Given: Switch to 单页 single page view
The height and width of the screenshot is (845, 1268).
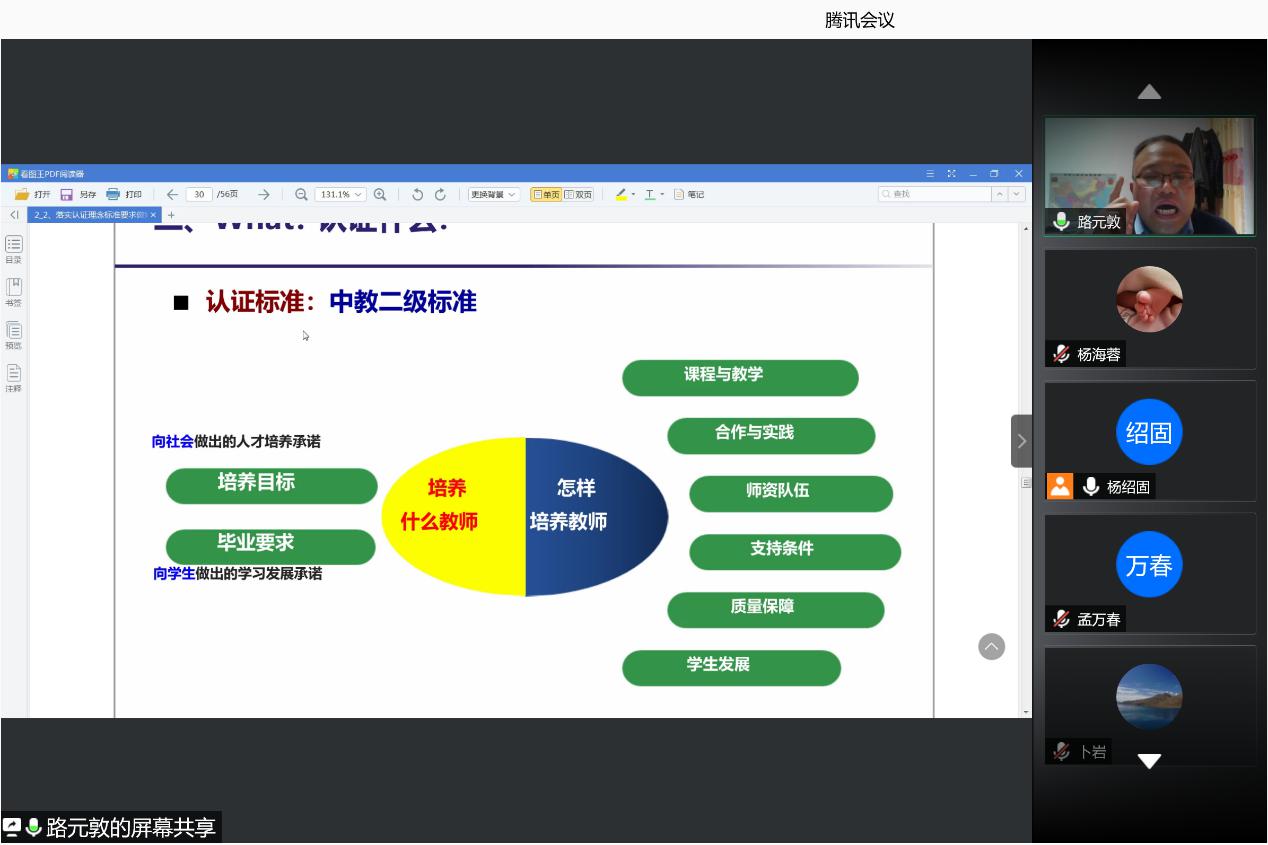Looking at the screenshot, I should [x=546, y=195].
